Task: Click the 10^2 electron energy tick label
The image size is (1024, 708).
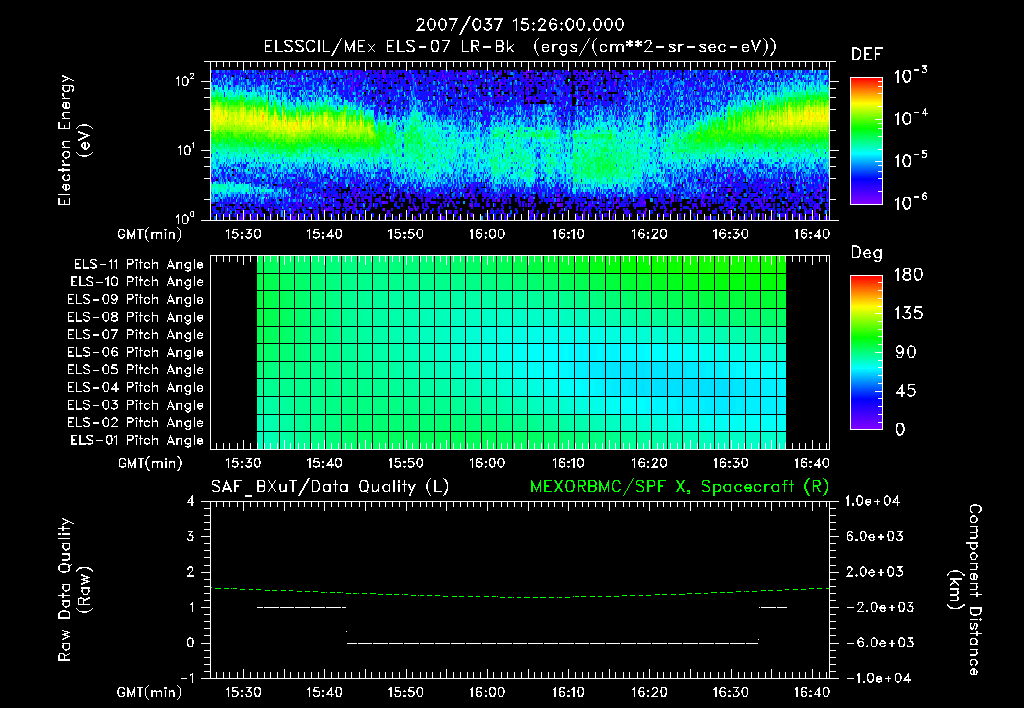Action: 185,81
